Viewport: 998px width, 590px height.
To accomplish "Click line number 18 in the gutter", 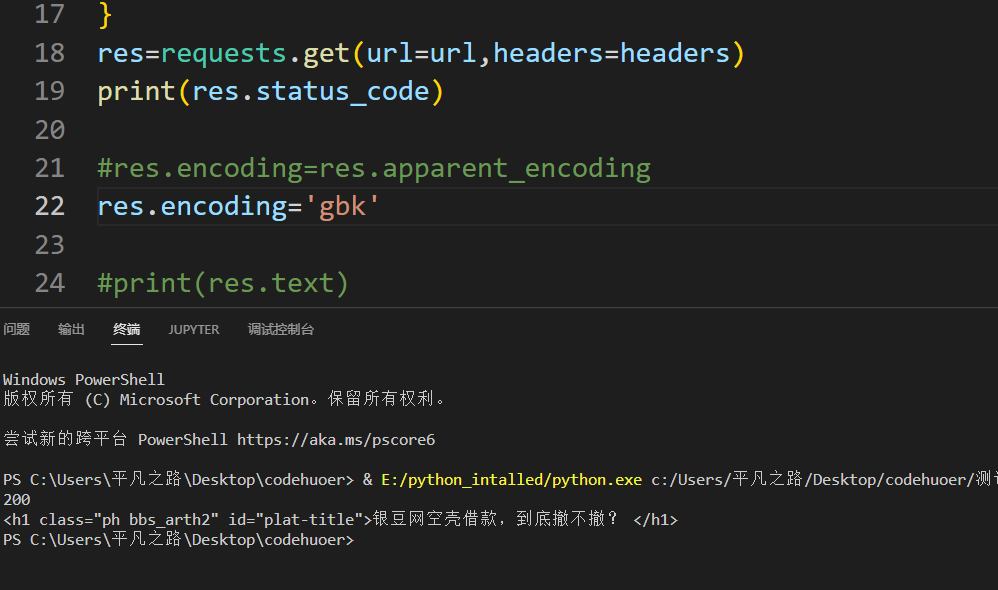I will [x=49, y=53].
